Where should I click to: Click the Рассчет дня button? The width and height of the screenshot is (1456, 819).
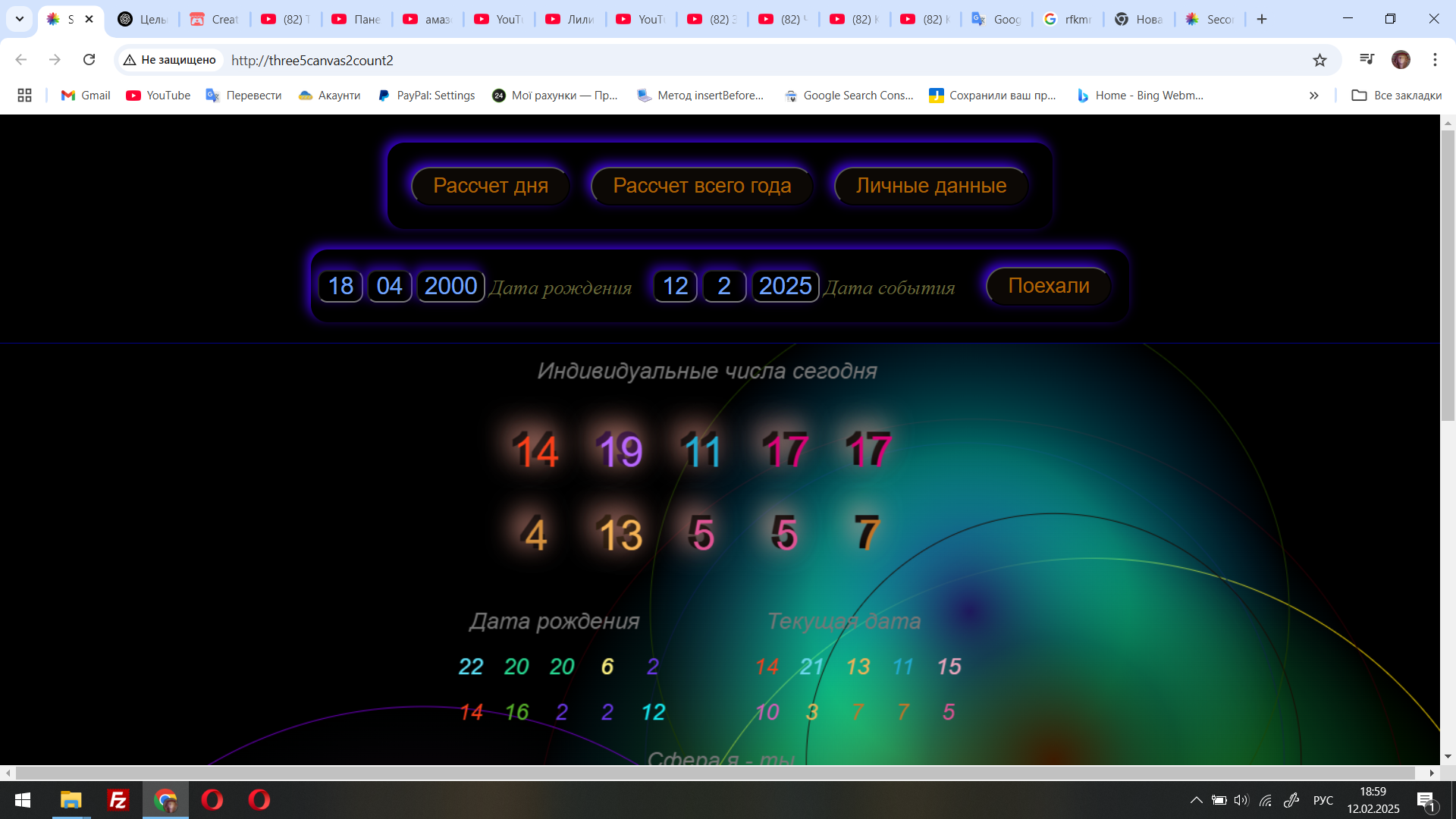point(491,186)
